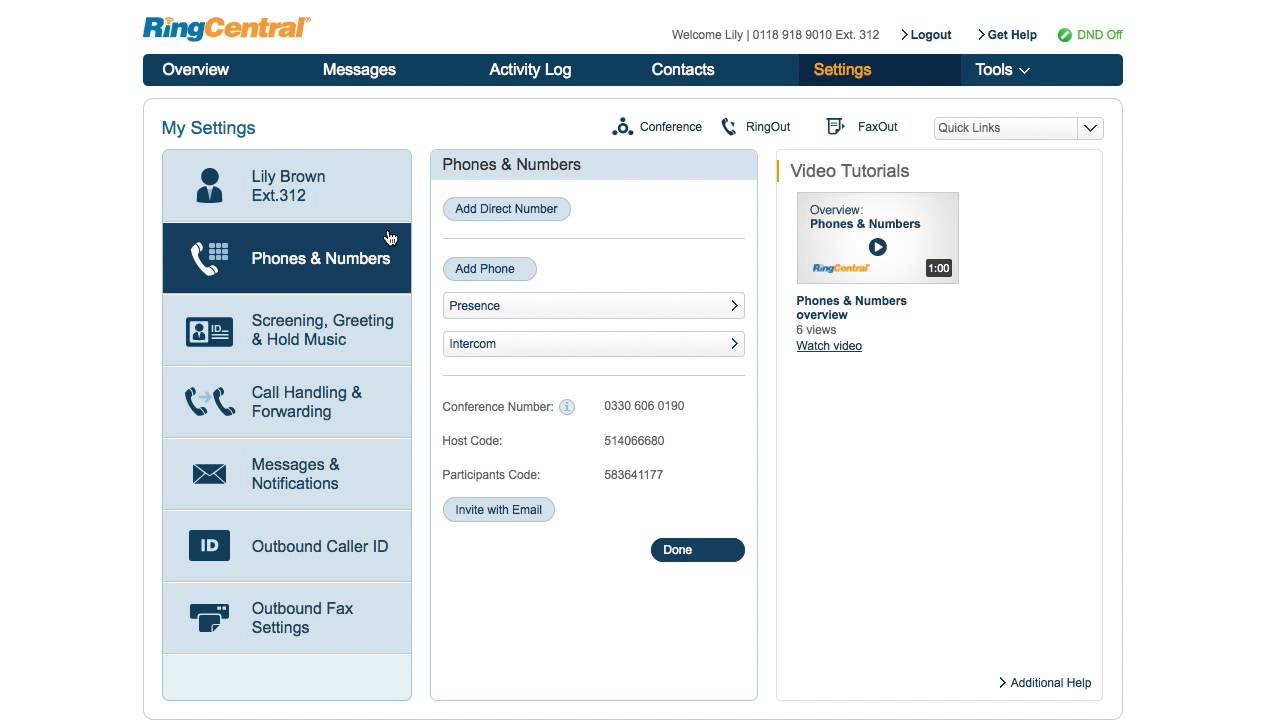Screen dimensions: 1280x720
Task: Expand the Intercom row
Action: pos(594,344)
